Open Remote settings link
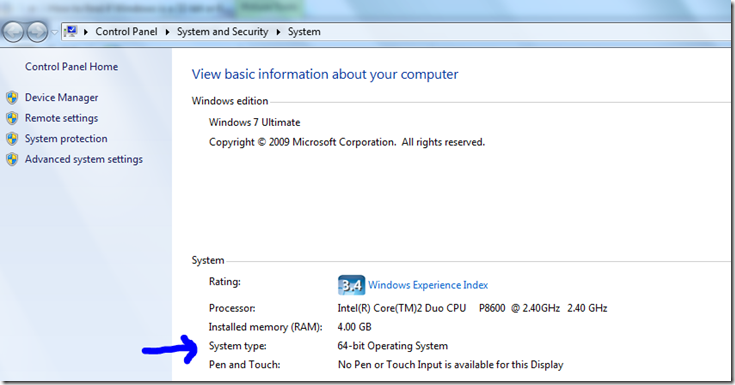 [61, 118]
